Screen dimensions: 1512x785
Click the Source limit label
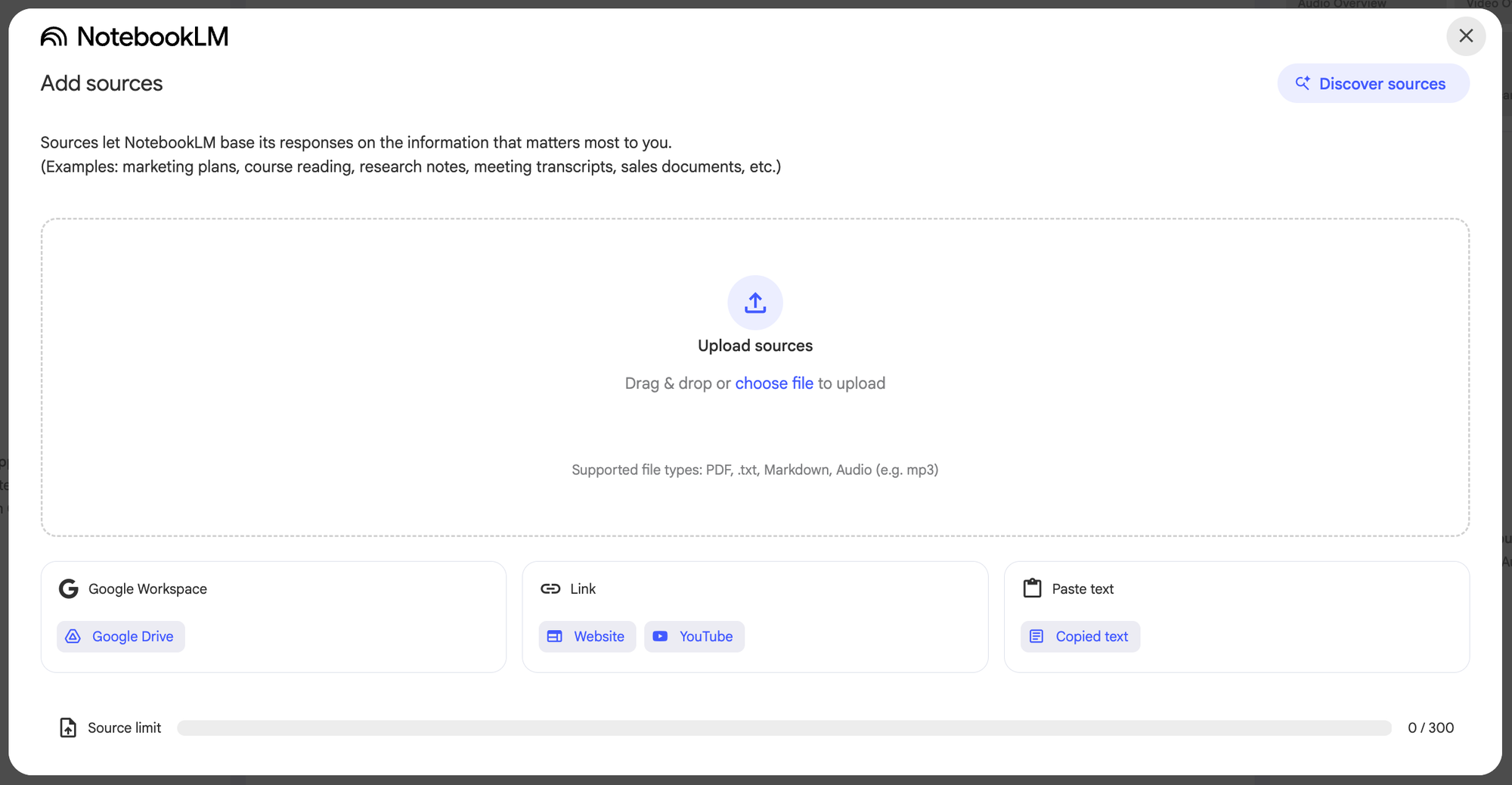(x=124, y=728)
